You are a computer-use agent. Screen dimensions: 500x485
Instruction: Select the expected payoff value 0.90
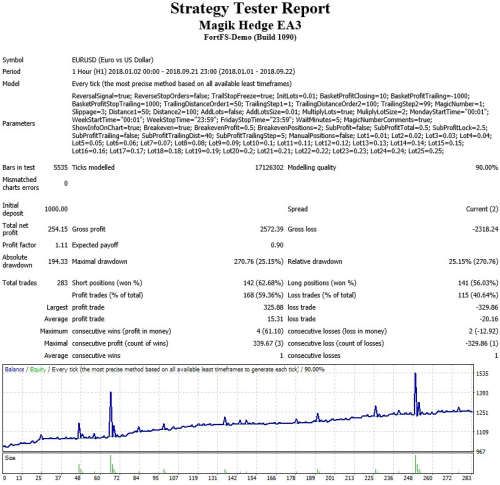coord(277,245)
